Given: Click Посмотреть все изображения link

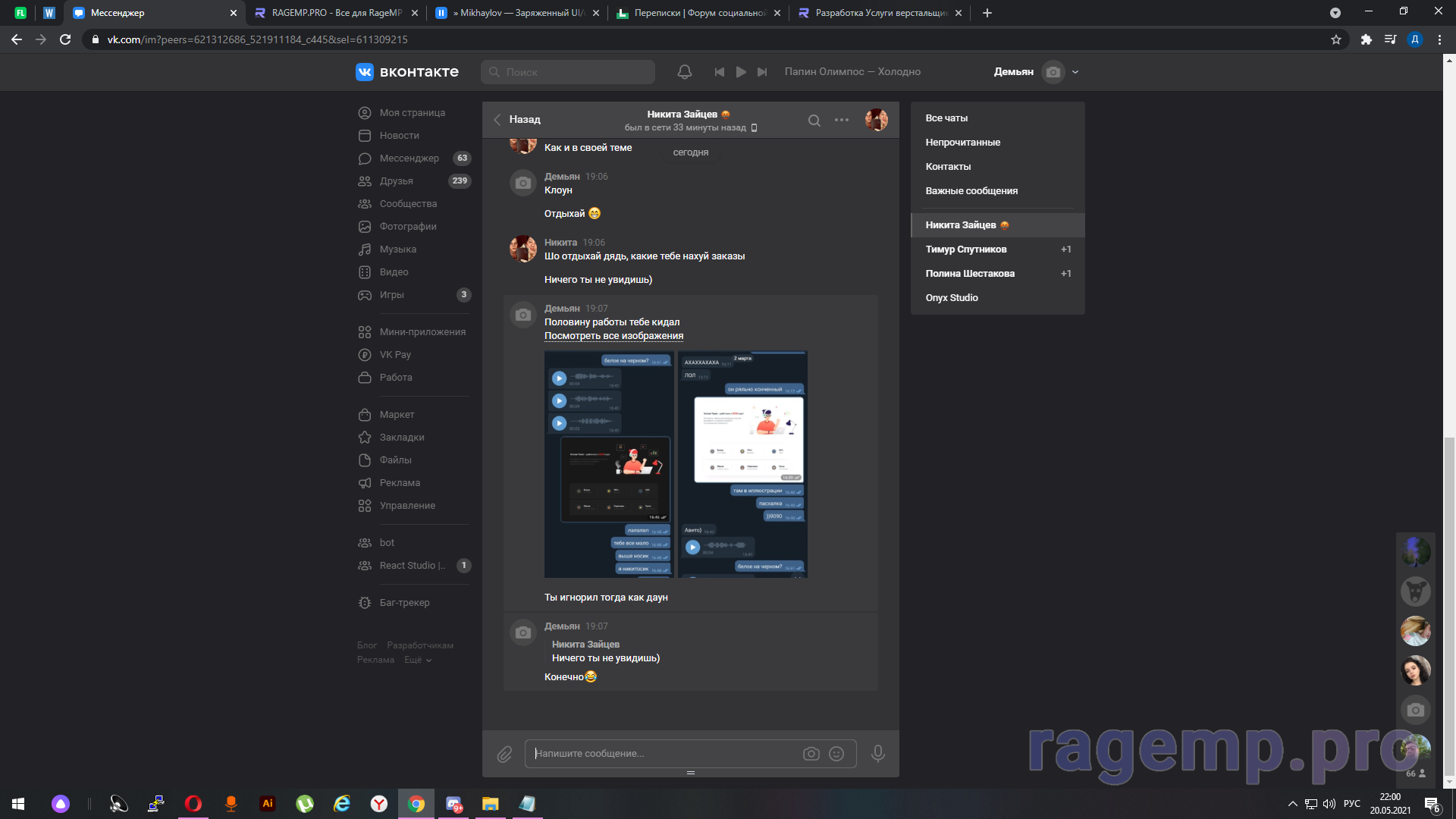Looking at the screenshot, I should pos(613,336).
